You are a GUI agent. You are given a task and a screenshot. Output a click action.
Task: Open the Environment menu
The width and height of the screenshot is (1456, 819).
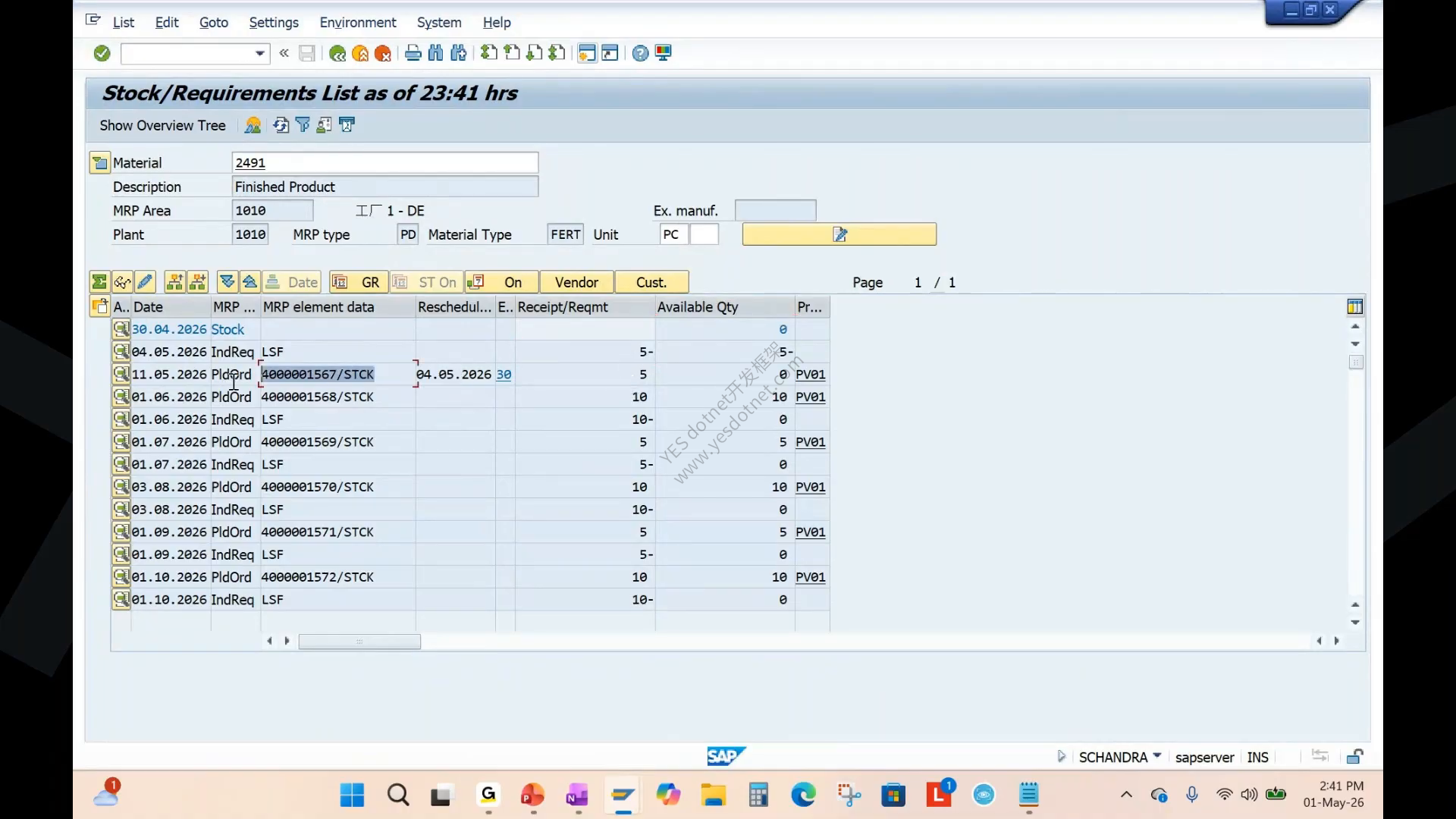pos(357,23)
